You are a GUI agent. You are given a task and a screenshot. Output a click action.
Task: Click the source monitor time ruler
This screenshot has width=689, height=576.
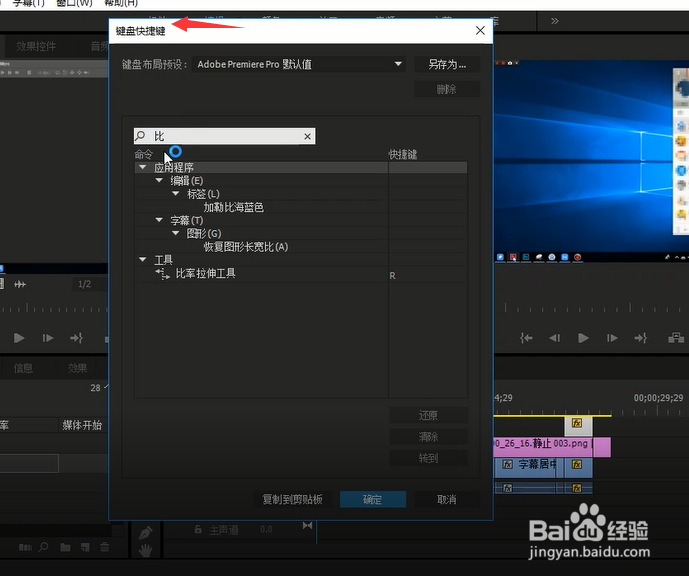pos(53,308)
